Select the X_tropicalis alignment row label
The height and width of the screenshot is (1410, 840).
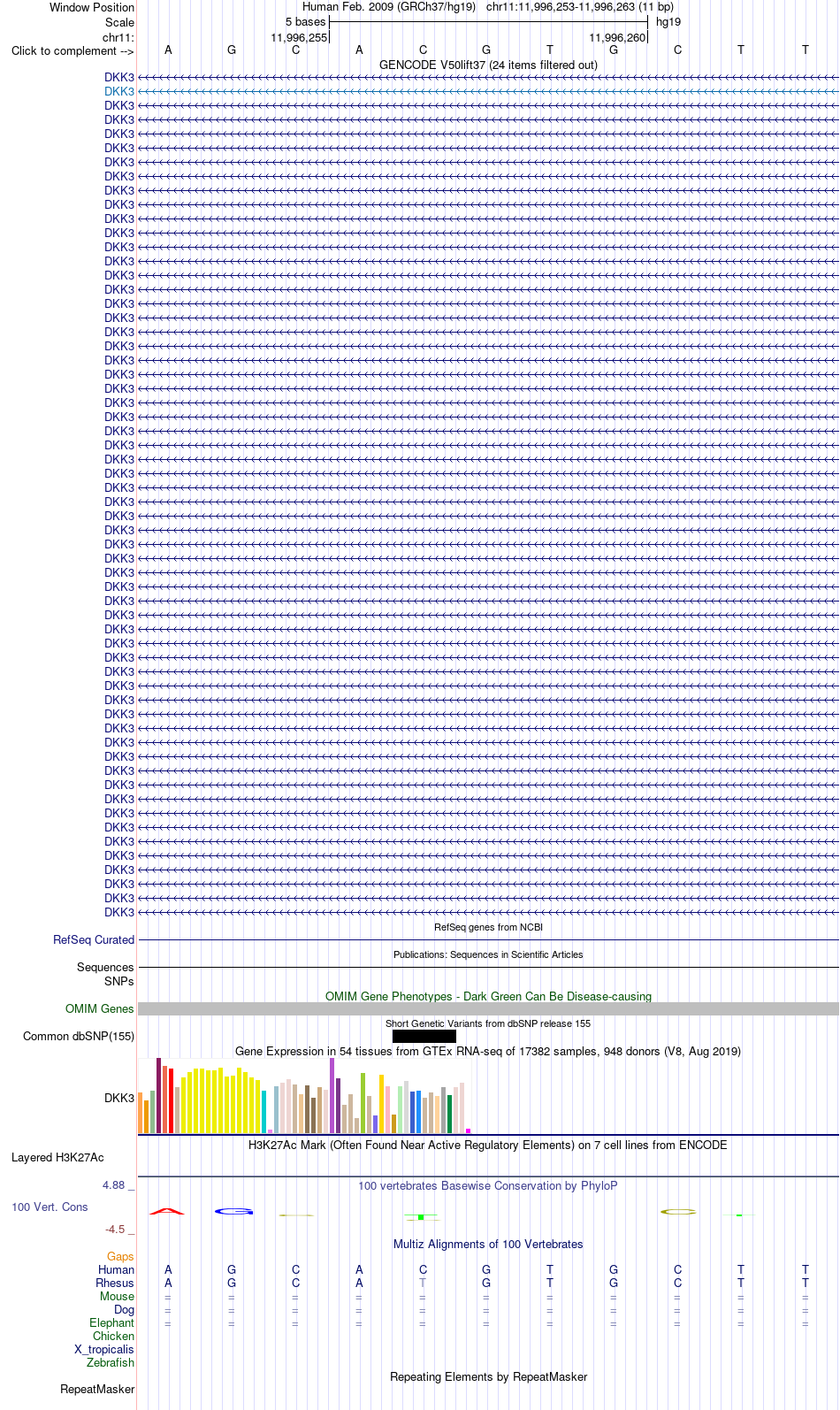(104, 1349)
